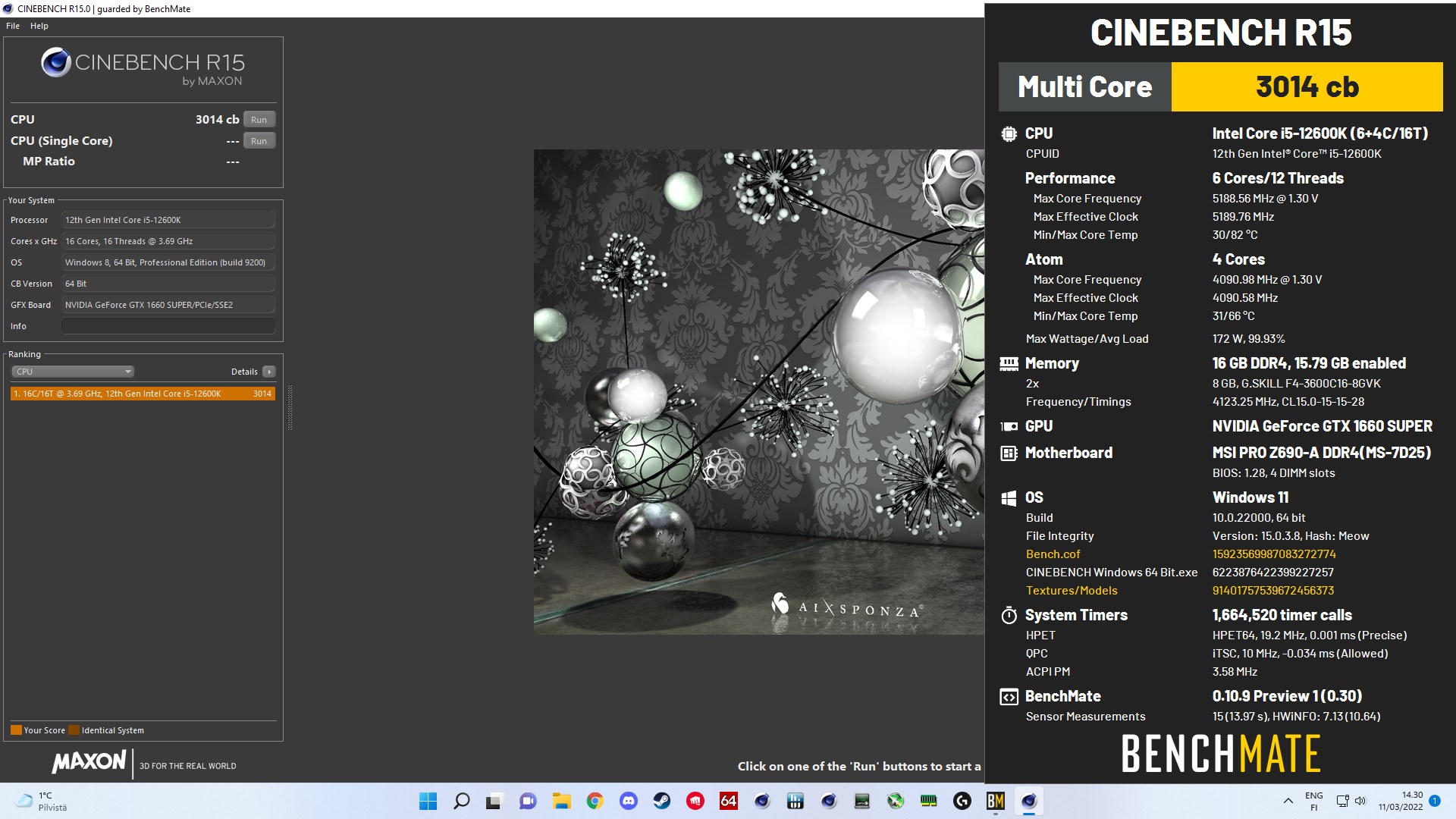Click the yellow 3014 cb score box
Image resolution: width=1456 pixels, height=819 pixels.
coord(1307,86)
